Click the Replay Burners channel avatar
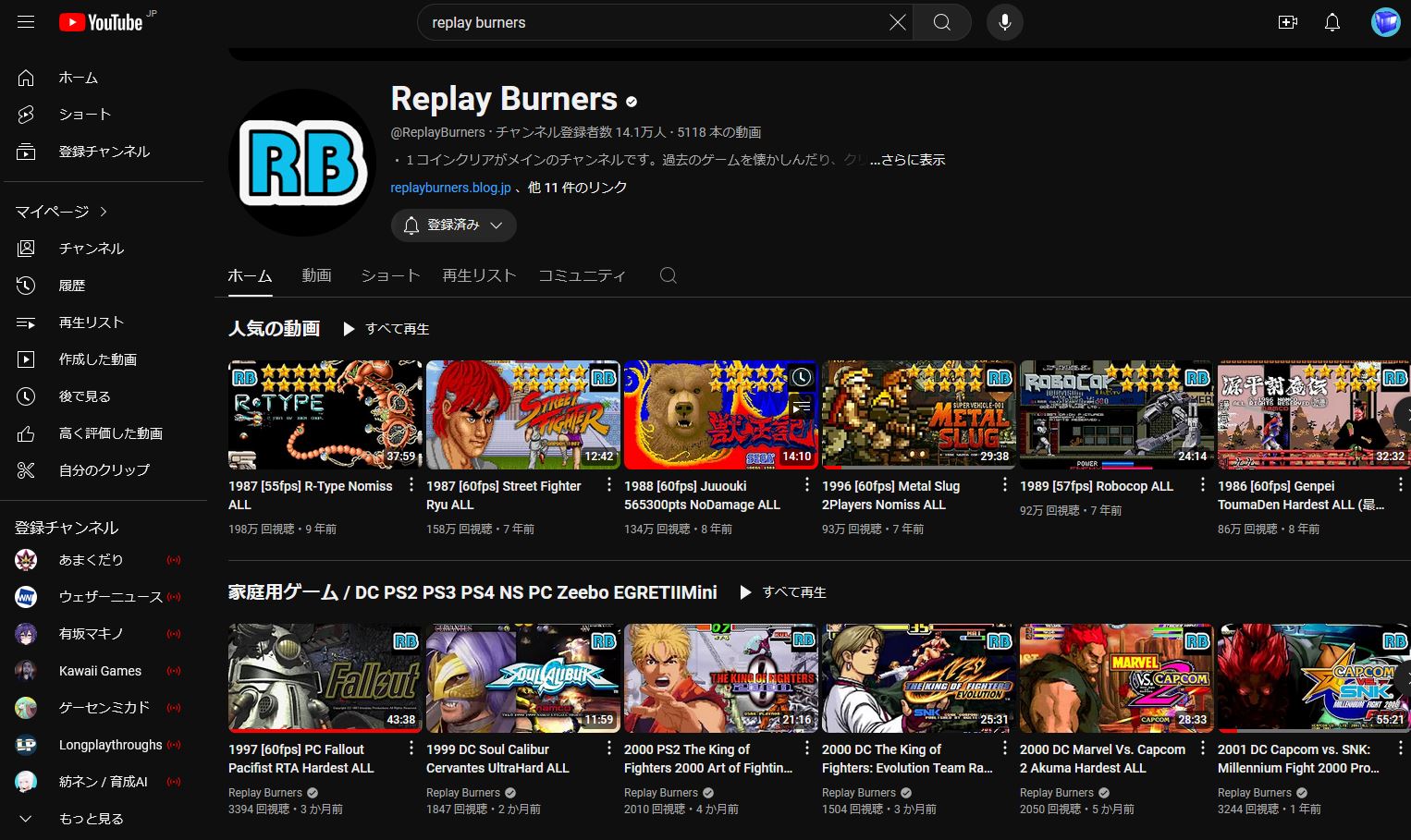 click(302, 163)
